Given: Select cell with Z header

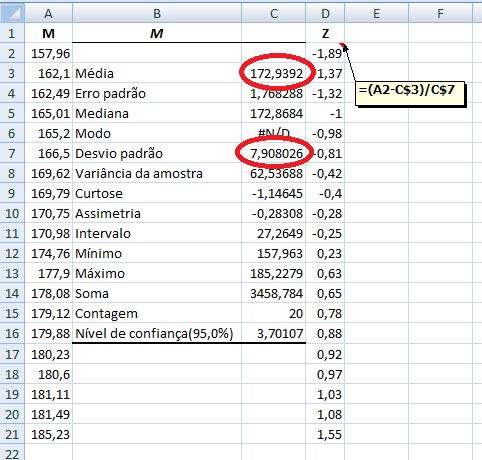Looking at the screenshot, I should click(325, 33).
